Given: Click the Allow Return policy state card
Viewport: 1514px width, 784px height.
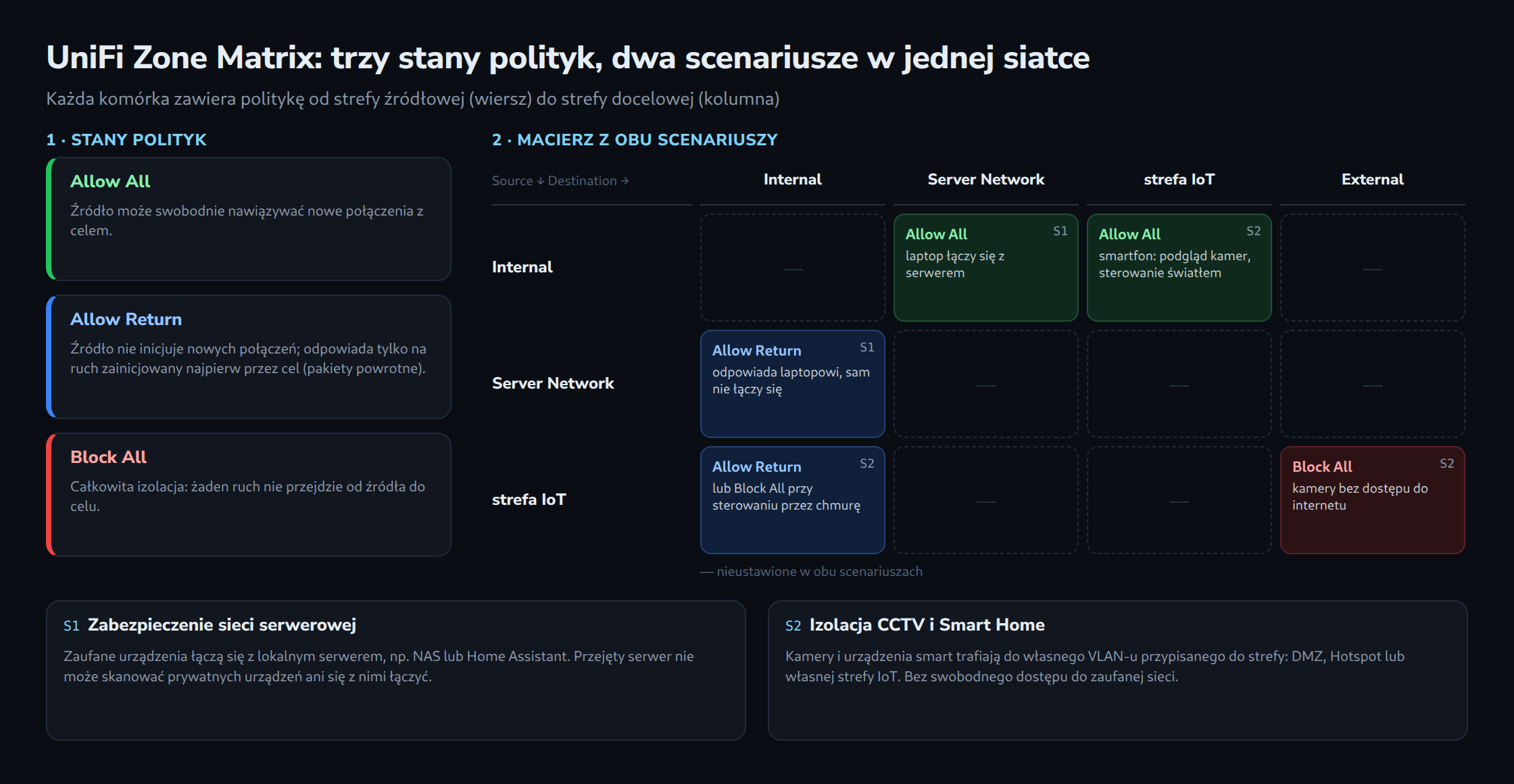Looking at the screenshot, I should click(x=249, y=357).
